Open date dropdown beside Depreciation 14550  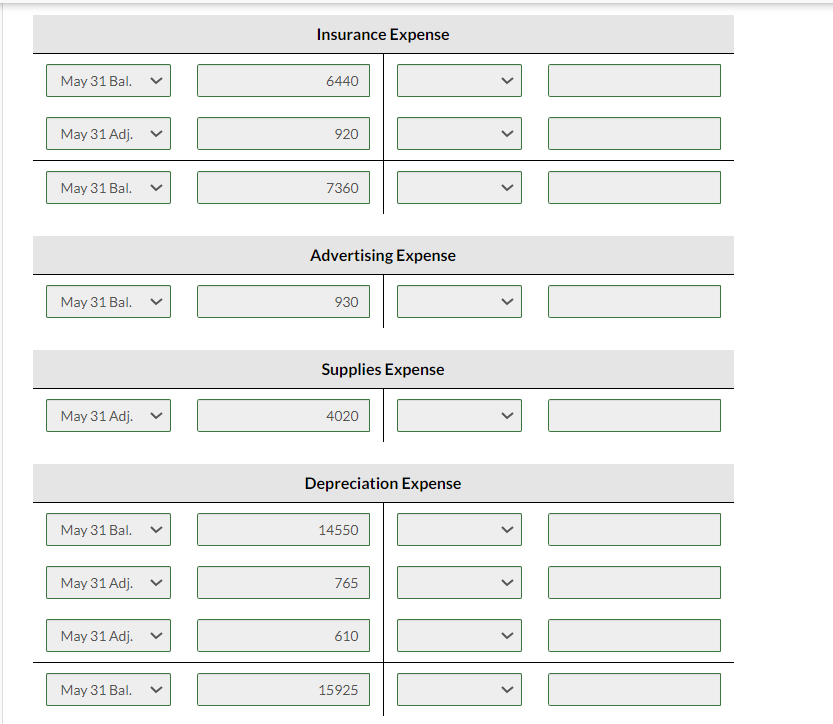tap(108, 530)
